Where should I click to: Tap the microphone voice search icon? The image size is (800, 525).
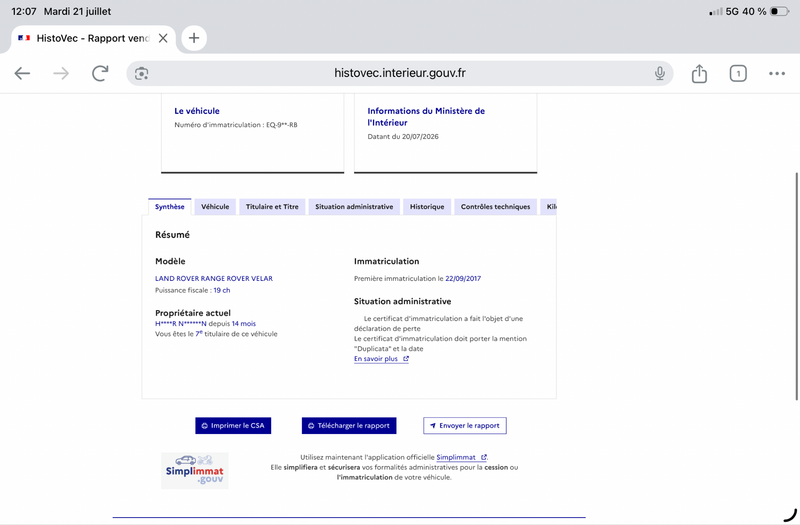[x=660, y=73]
